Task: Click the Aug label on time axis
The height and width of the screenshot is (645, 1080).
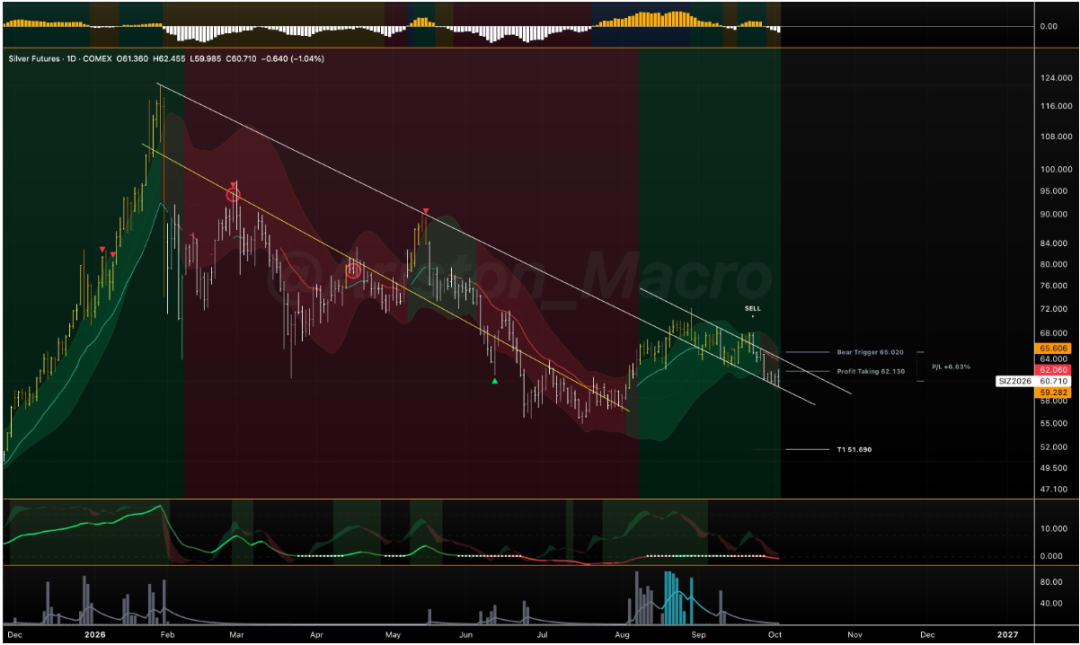Action: 621,635
